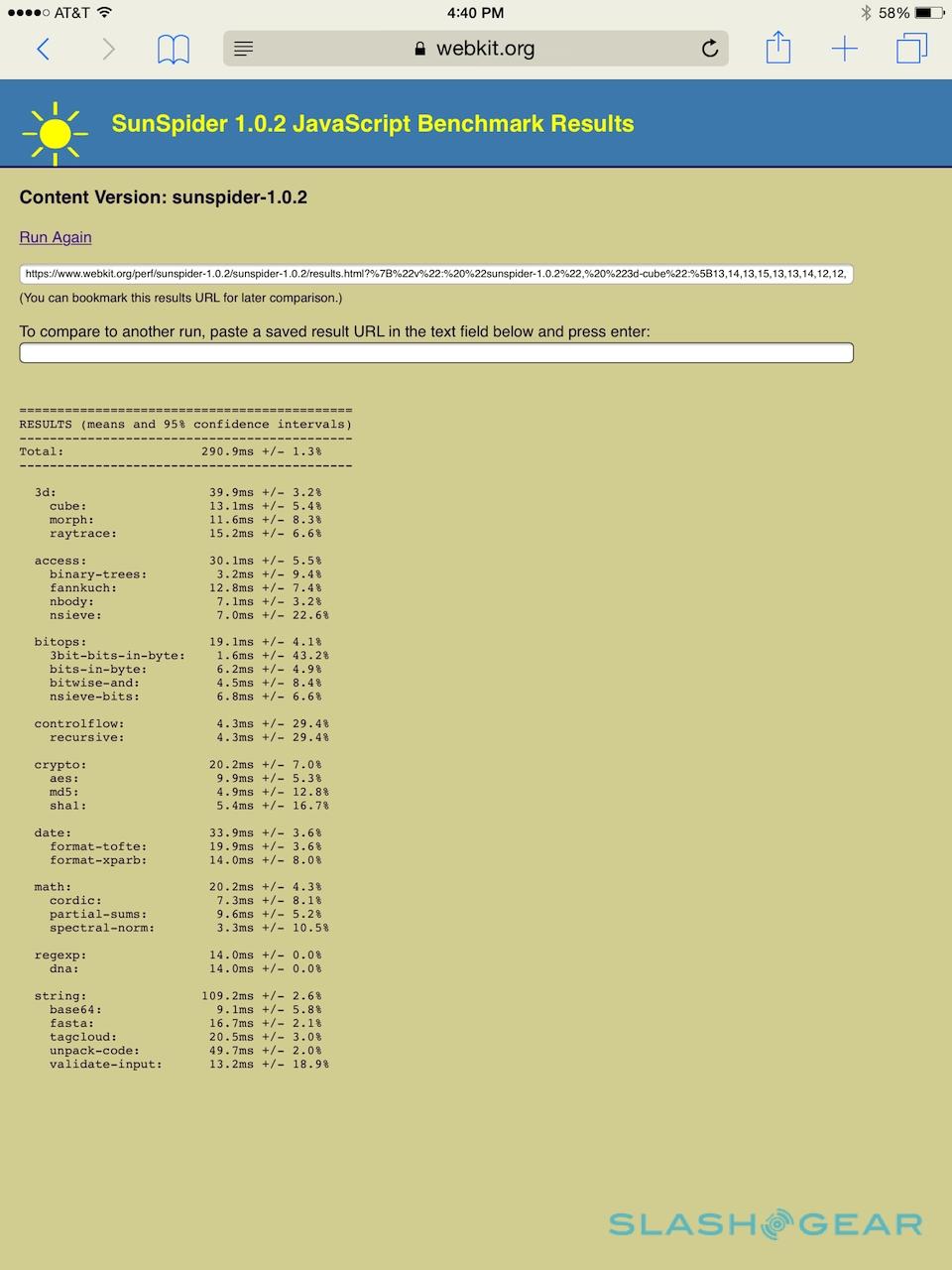Select the spectral-norm 3.3ms row
Viewport: 952px width, 1270px height.
tap(189, 929)
